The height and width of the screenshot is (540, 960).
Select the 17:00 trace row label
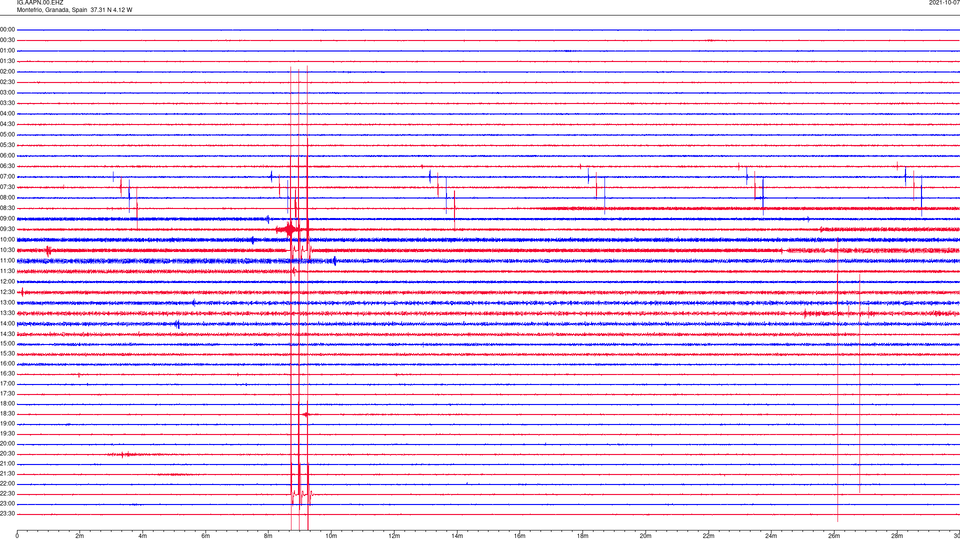7,383
